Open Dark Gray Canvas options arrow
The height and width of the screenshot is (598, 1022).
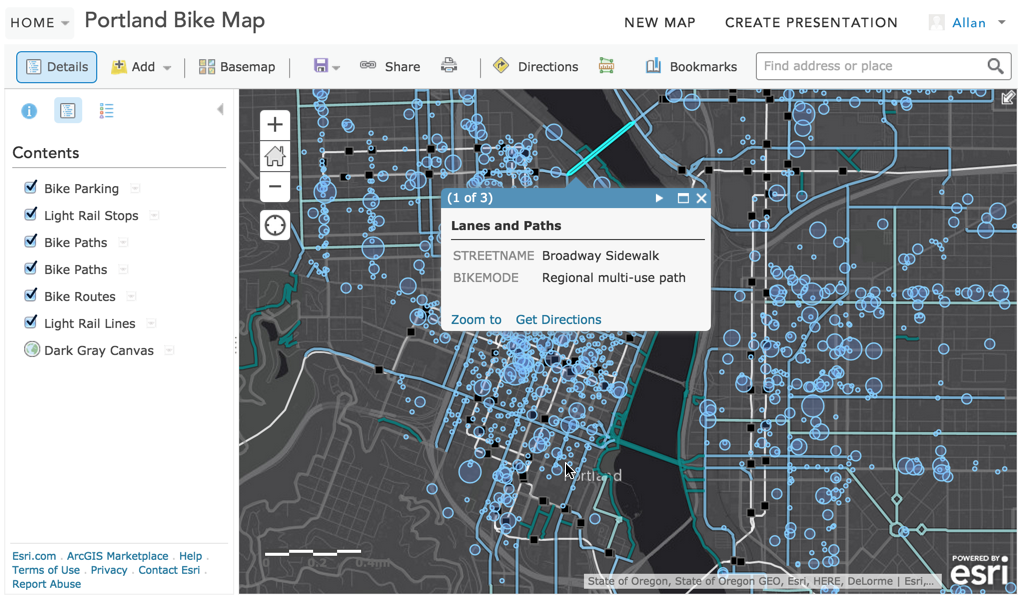(169, 350)
